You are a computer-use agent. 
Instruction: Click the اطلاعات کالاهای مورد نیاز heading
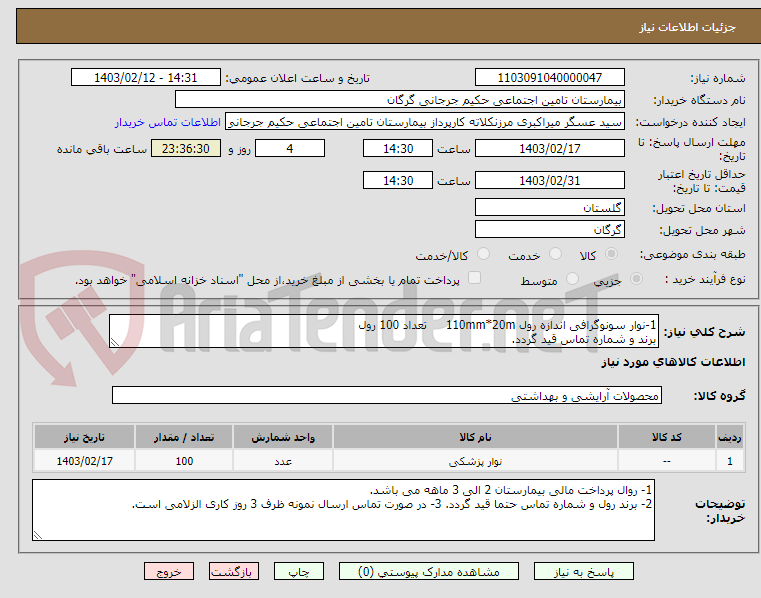tap(673, 362)
